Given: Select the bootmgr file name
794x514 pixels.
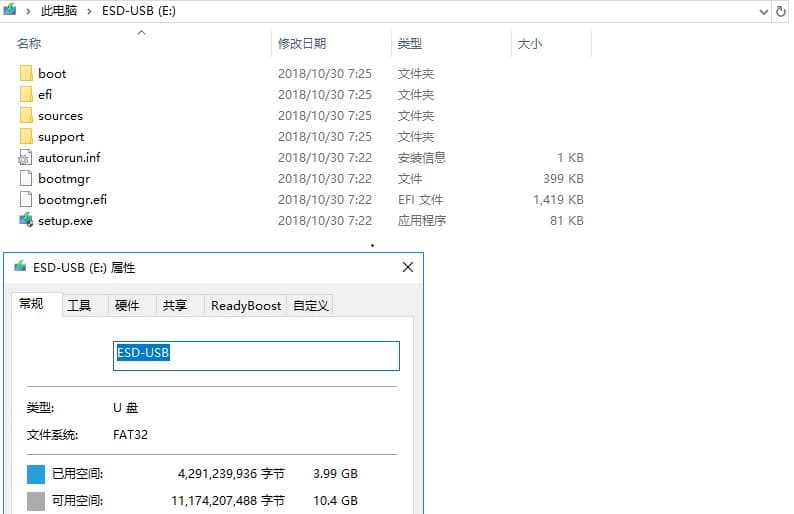Looking at the screenshot, I should pos(64,179).
